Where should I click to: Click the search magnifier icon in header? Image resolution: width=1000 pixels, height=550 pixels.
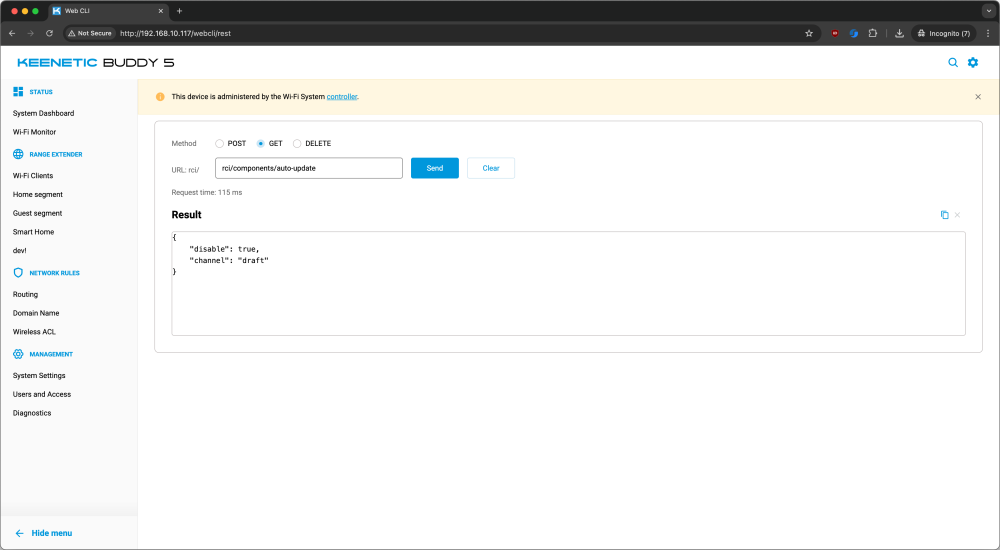[953, 63]
